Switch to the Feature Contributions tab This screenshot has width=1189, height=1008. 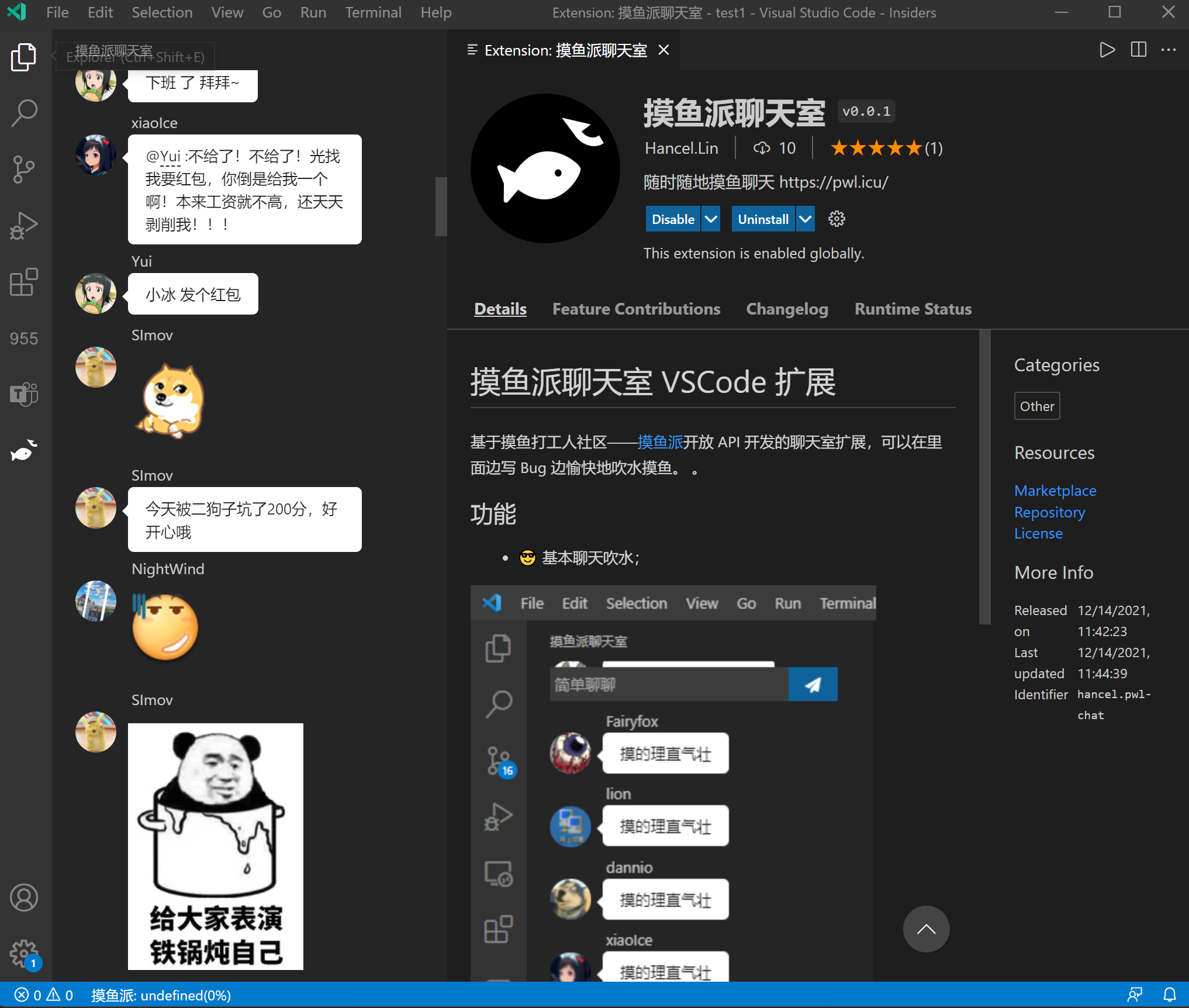click(636, 309)
